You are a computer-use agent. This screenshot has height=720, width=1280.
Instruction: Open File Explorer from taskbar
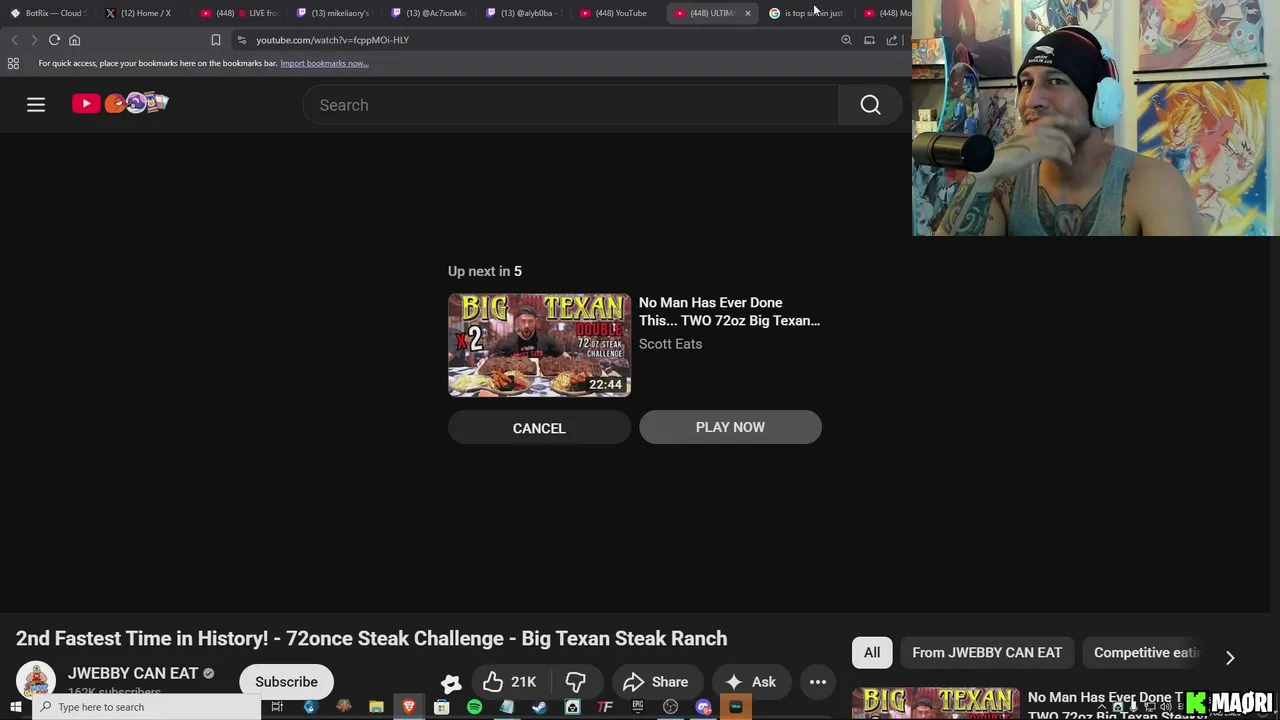[376, 707]
